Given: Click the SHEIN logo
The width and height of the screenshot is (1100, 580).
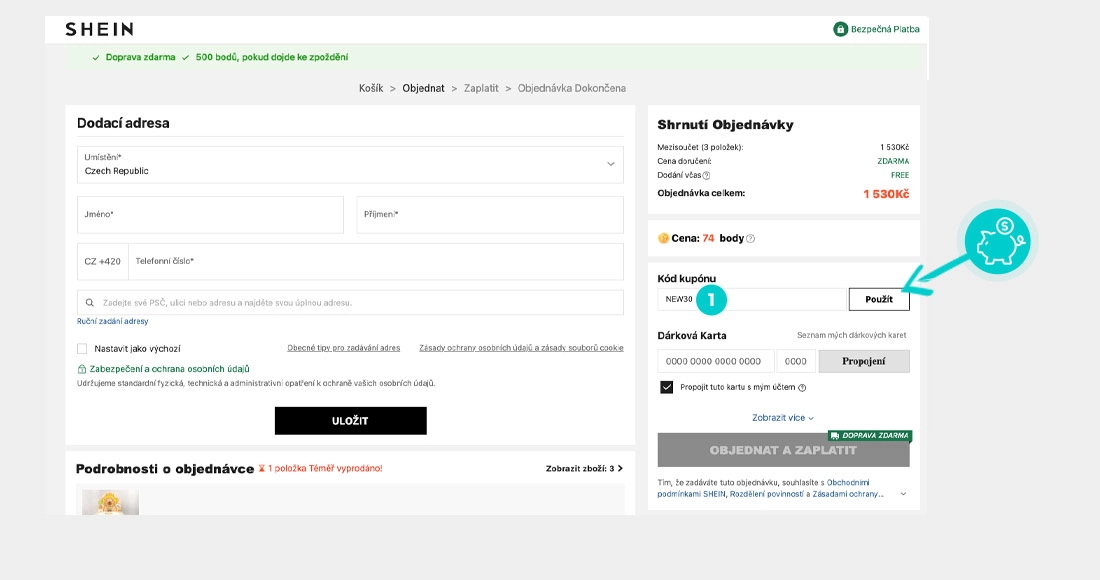Looking at the screenshot, I should (99, 29).
